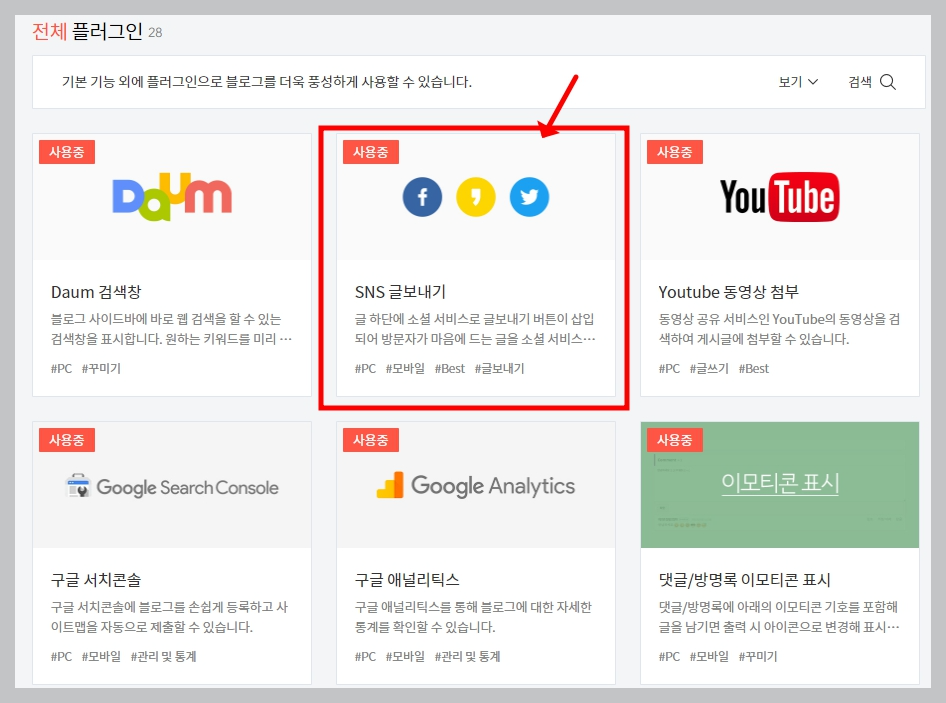Click the plugin count 28
Screen dimensions: 946x703
coord(155,33)
